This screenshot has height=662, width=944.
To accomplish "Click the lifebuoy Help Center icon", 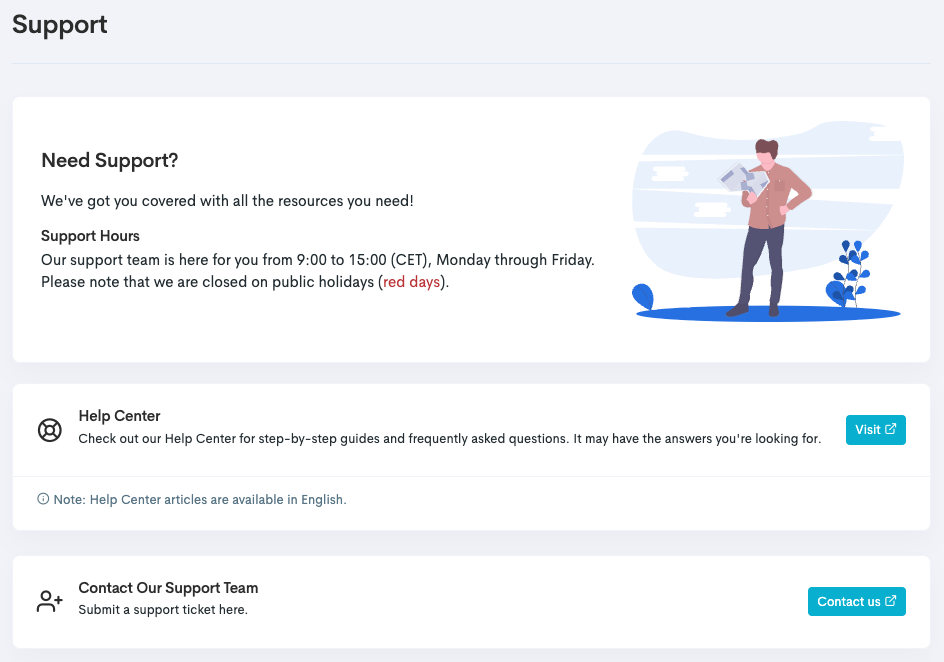I will click(x=50, y=430).
